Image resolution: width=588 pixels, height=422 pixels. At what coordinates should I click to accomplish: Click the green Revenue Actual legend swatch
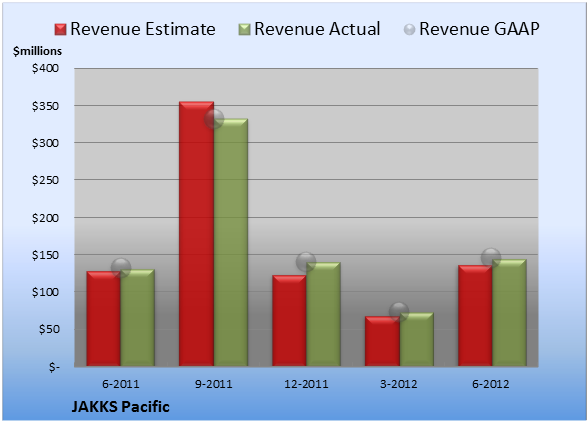coord(244,29)
